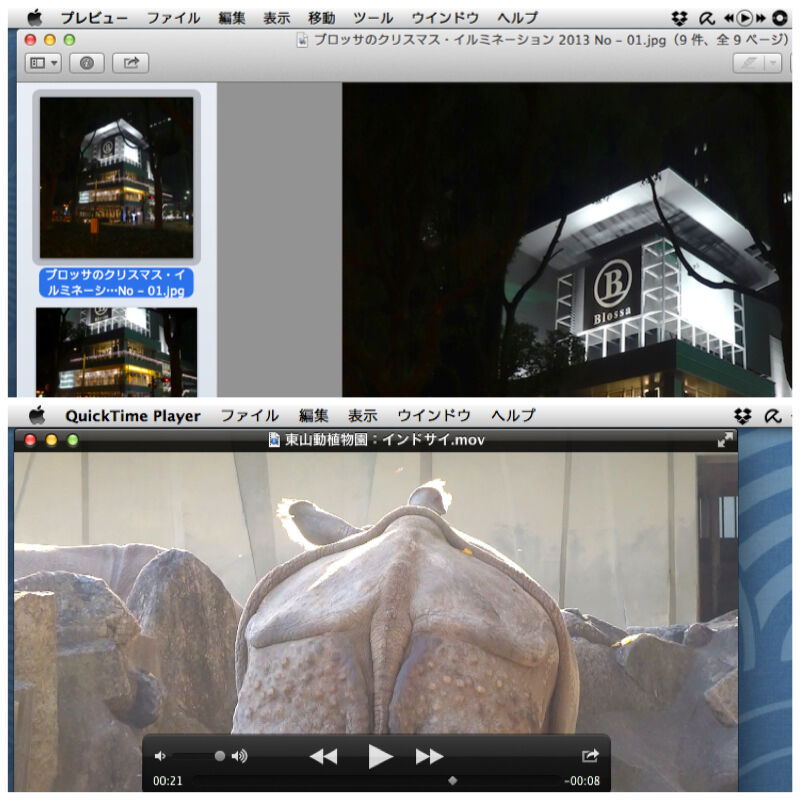The image size is (800, 800).
Task: Select the second Blossa thumbnail in the sidebar
Action: click(x=116, y=352)
